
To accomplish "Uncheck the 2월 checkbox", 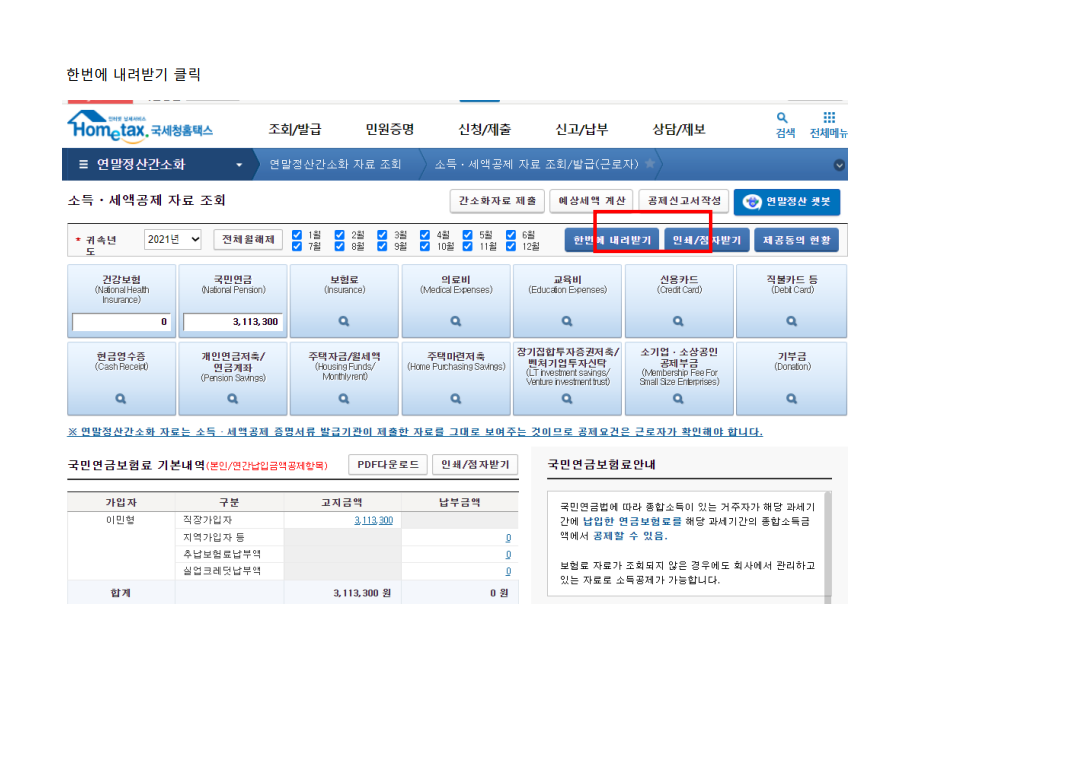I will [340, 235].
